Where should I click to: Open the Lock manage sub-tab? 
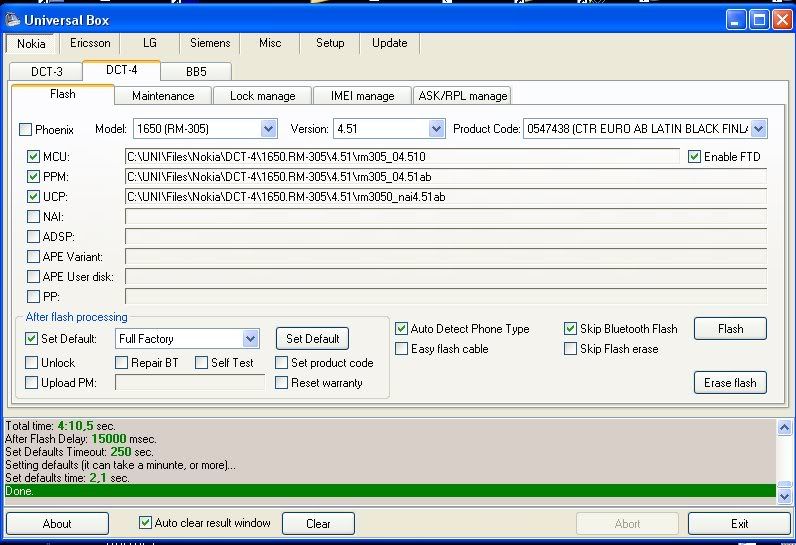(x=262, y=96)
